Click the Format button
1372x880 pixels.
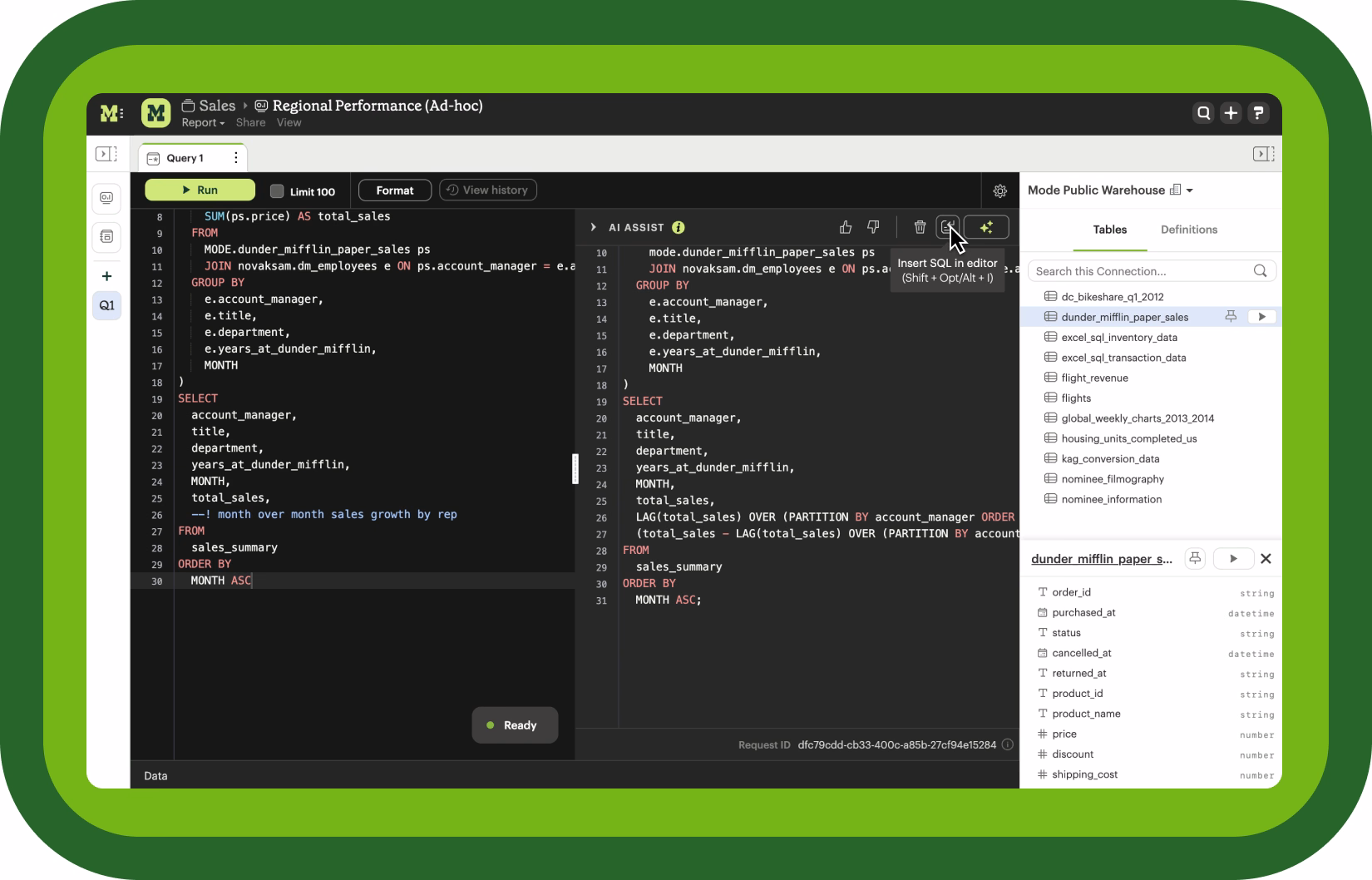tap(394, 190)
